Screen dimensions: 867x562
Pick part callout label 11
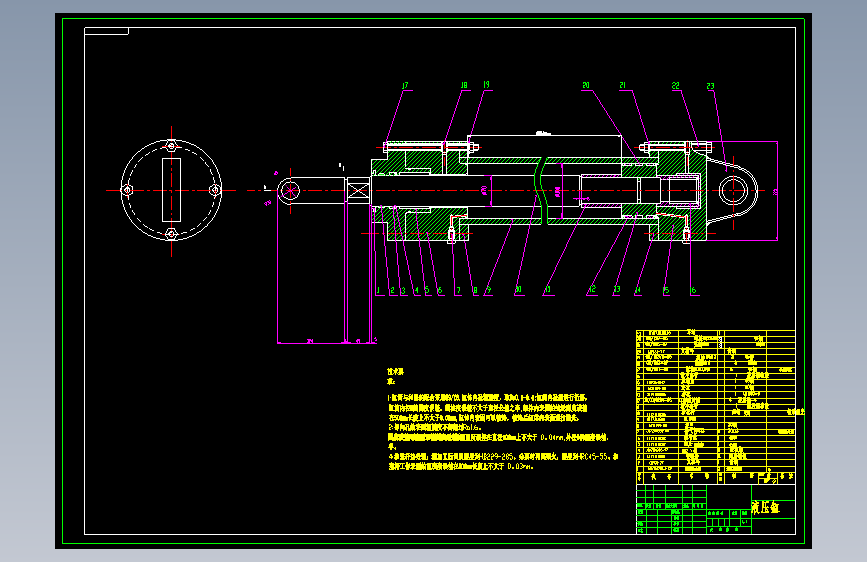click(547, 289)
